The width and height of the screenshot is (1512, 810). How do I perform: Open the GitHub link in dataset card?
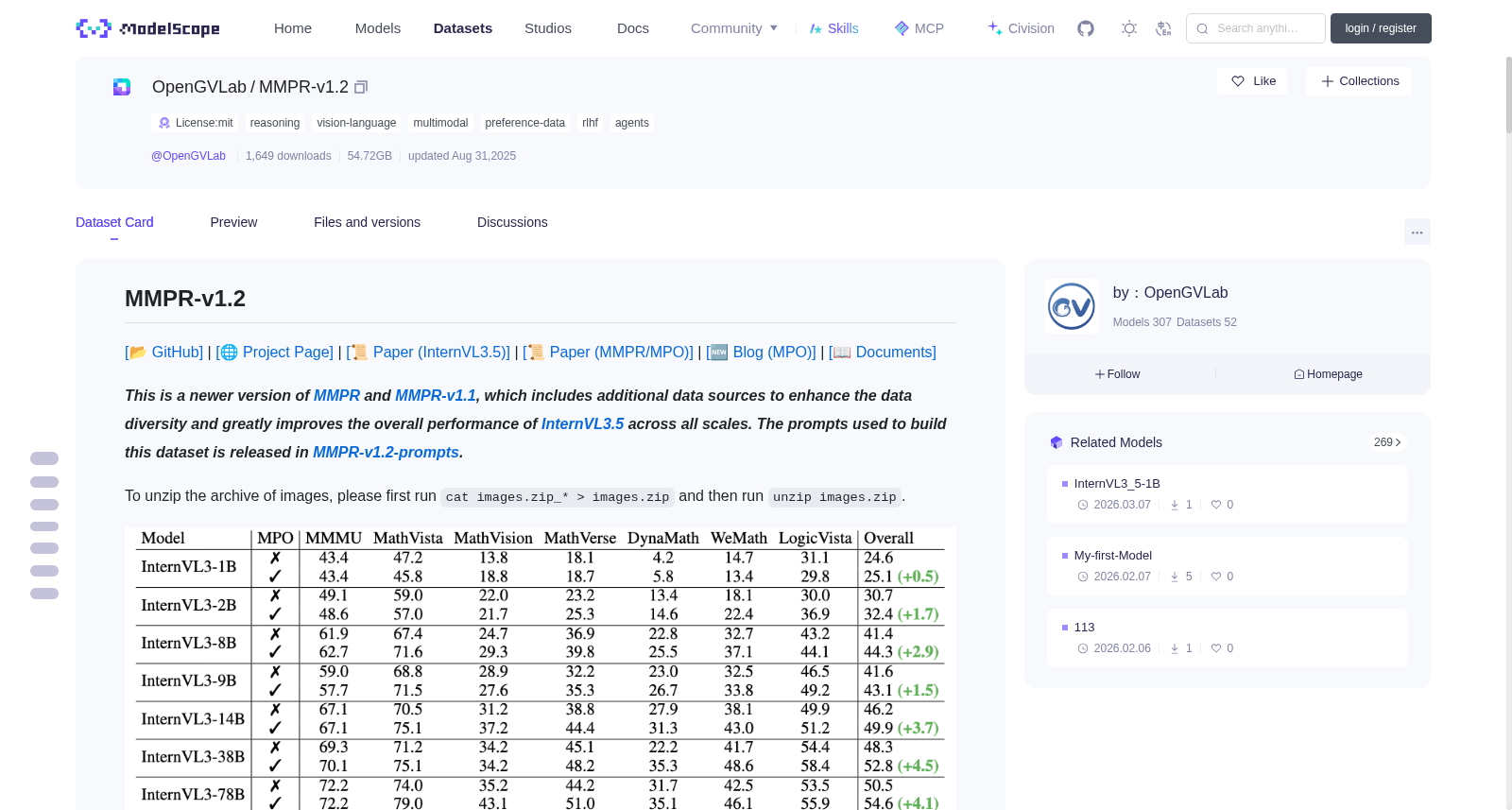pos(165,352)
